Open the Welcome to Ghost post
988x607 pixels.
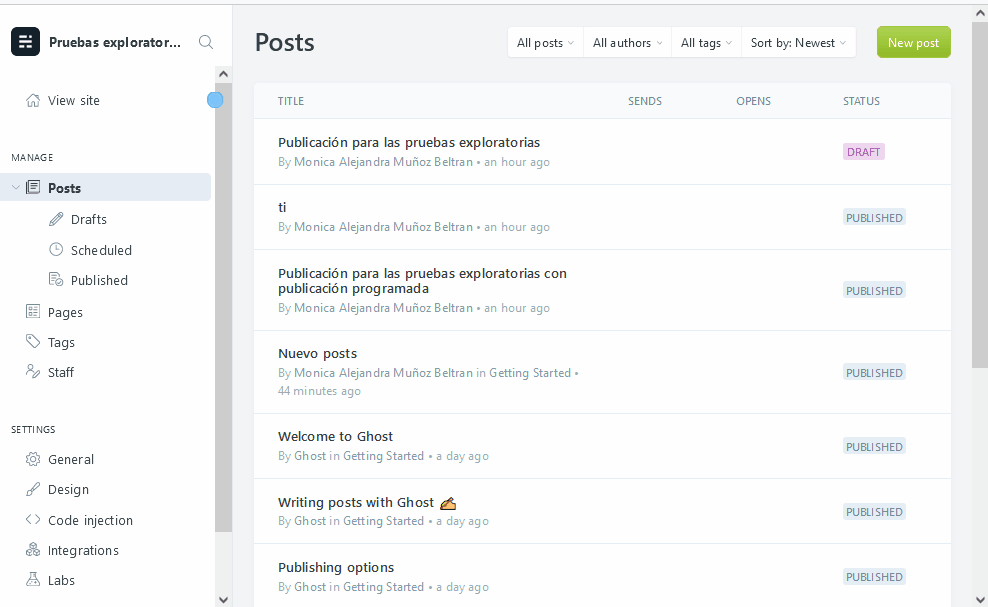coord(335,436)
